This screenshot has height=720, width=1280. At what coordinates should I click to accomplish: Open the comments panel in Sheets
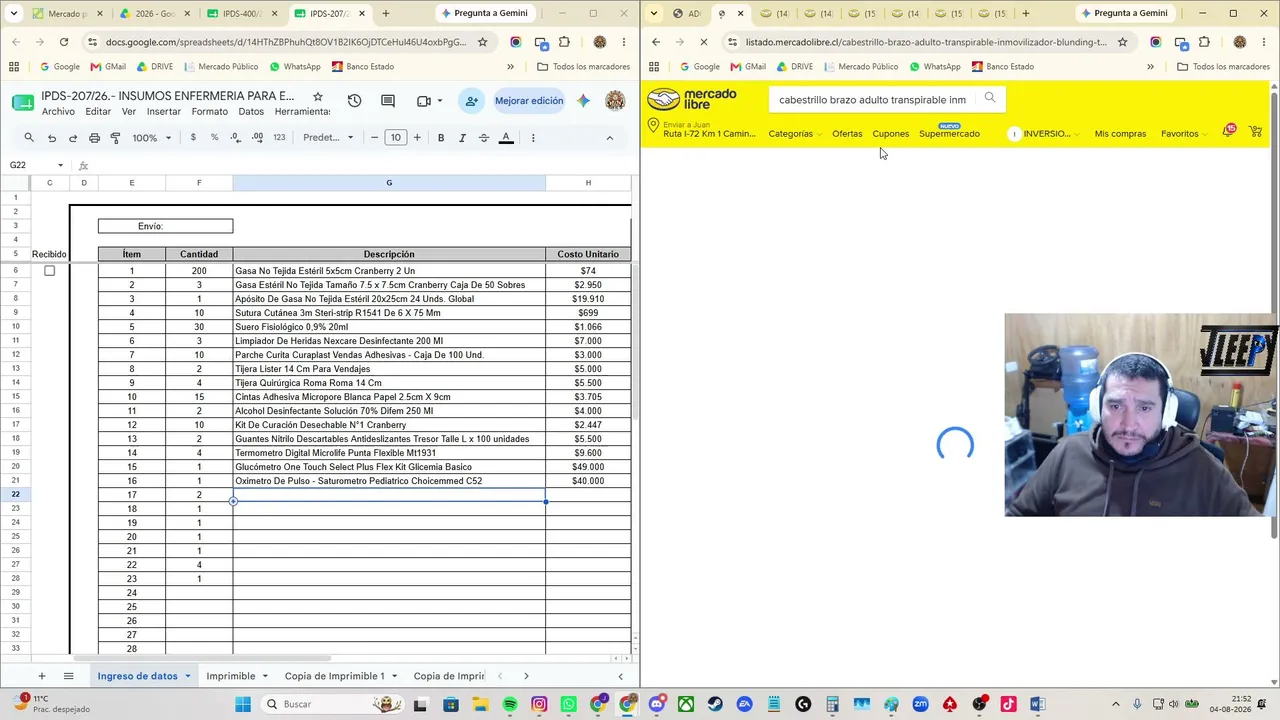pos(388,101)
